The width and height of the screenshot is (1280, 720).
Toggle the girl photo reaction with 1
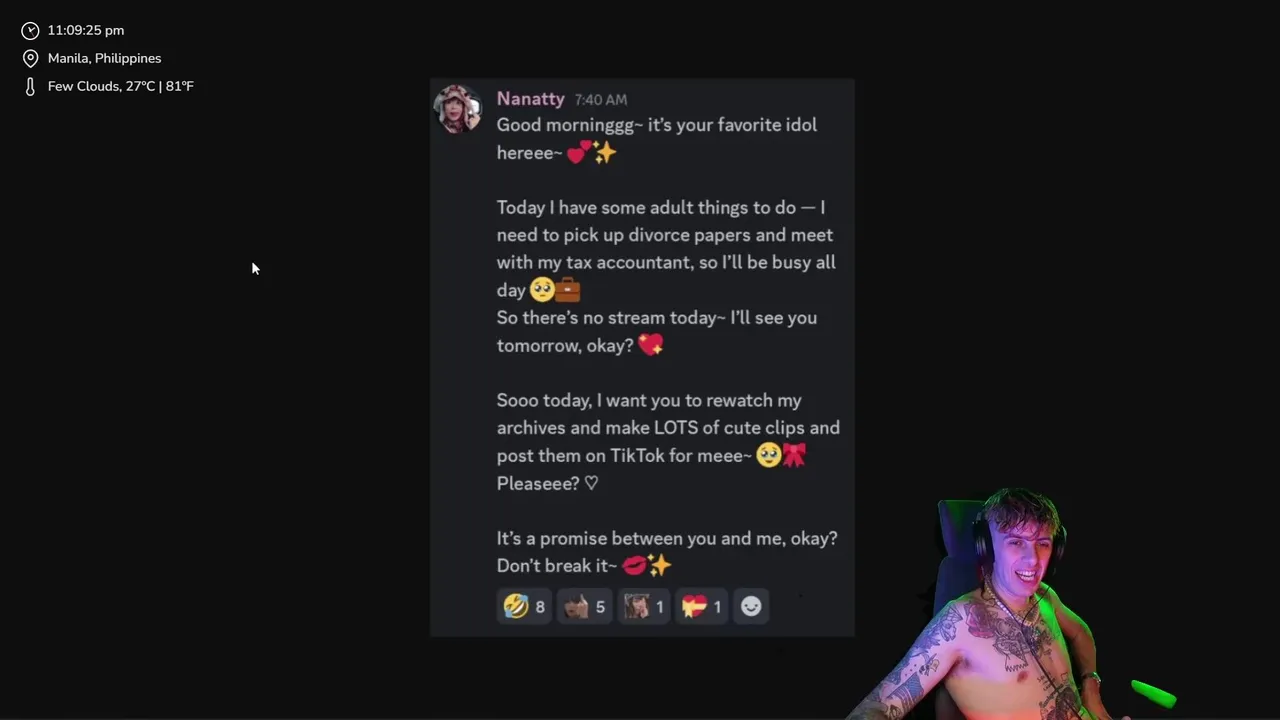(643, 606)
